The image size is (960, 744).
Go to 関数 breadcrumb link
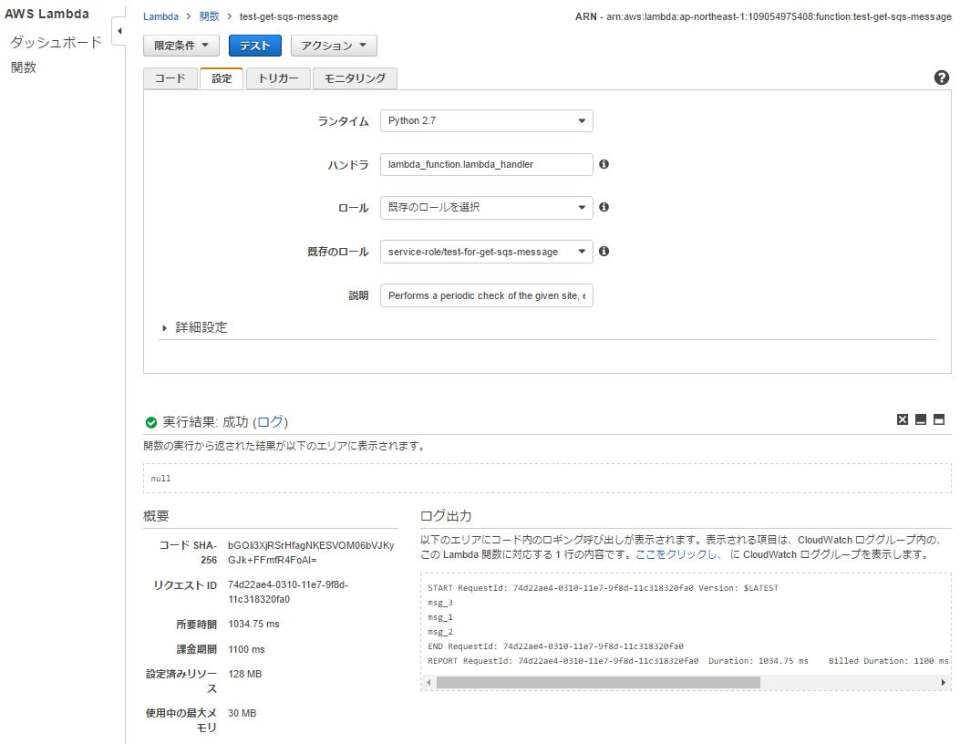point(209,17)
